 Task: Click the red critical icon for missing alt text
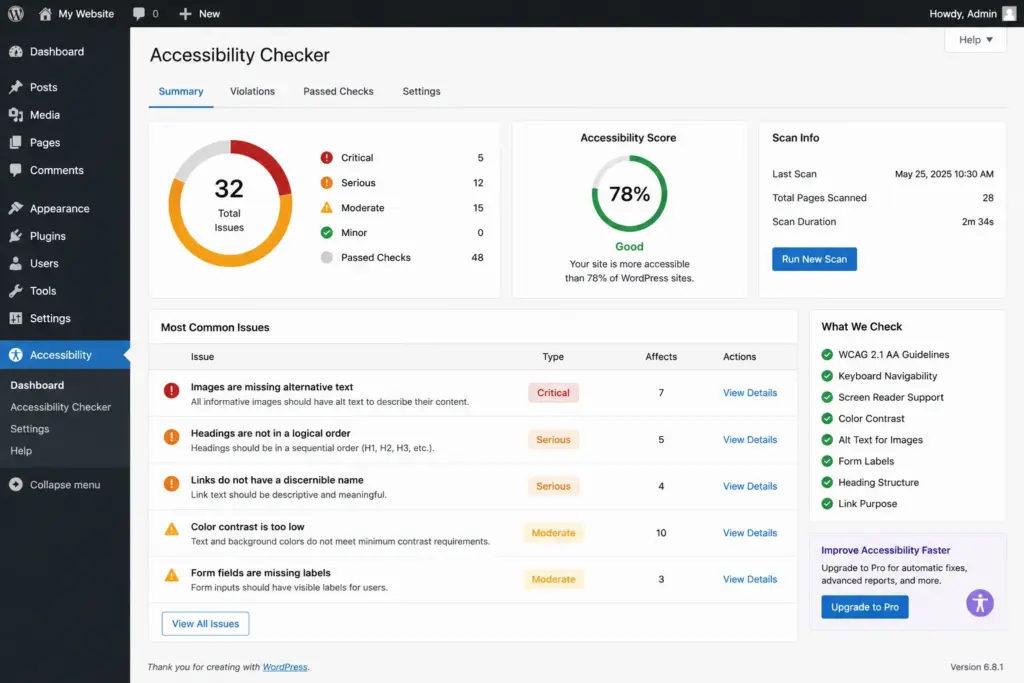coord(171,390)
